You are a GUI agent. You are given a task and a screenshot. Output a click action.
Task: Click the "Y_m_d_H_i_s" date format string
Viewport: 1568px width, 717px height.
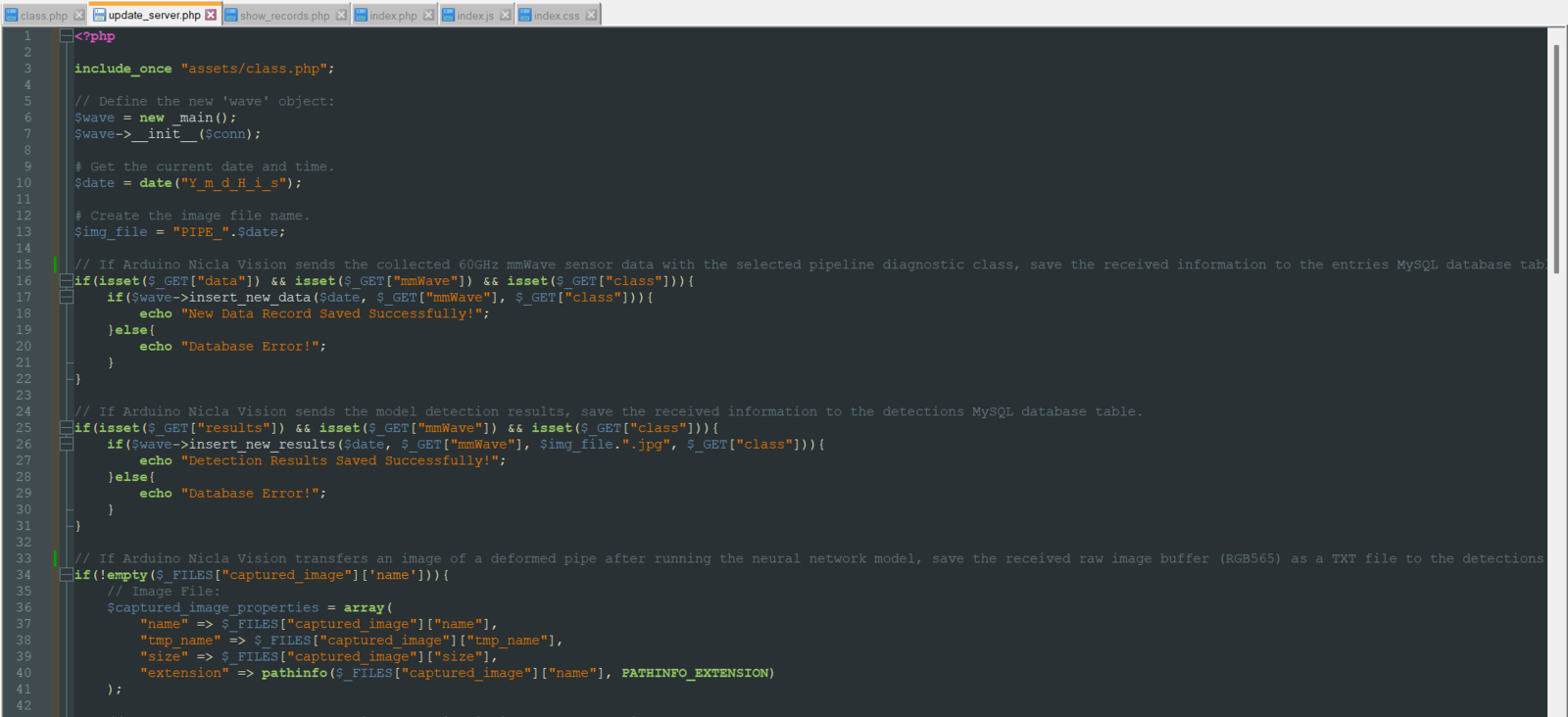tap(233, 183)
